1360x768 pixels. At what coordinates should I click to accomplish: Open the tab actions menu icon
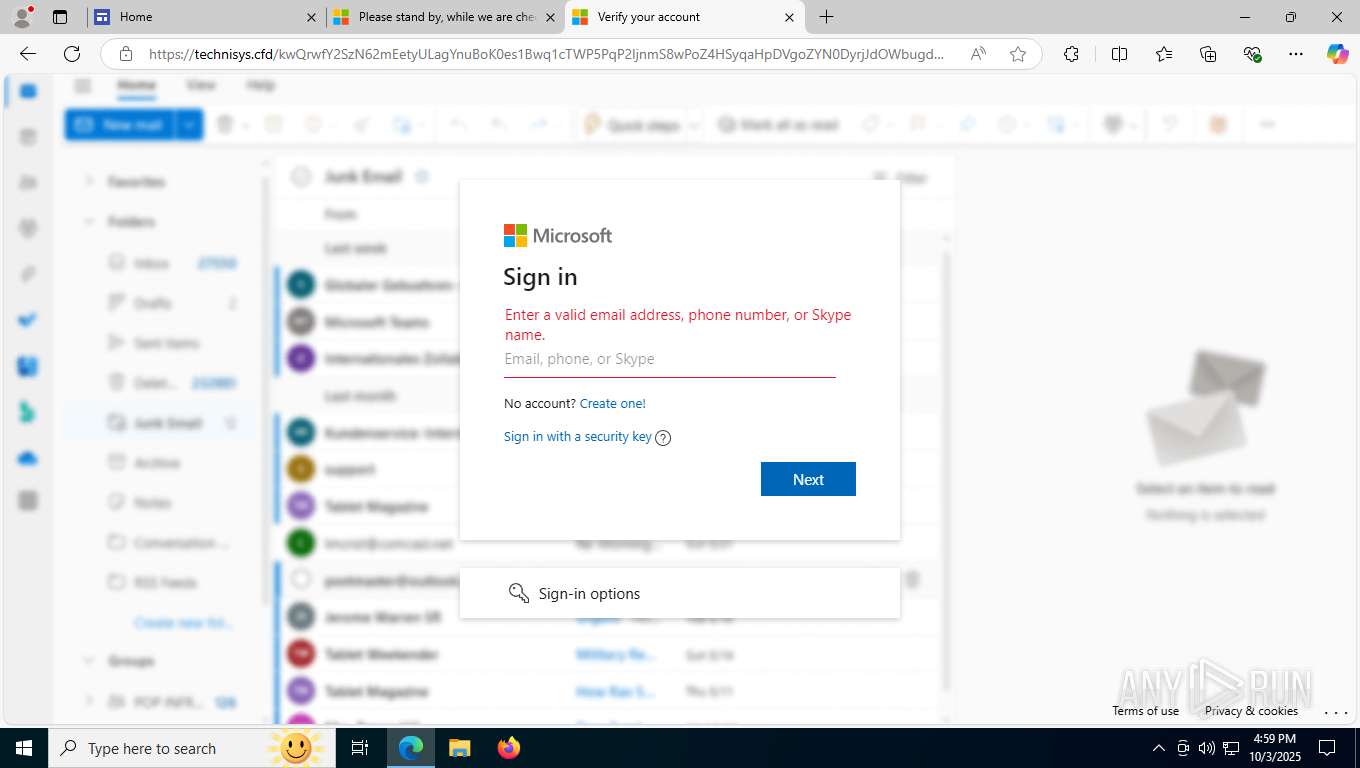[x=60, y=17]
